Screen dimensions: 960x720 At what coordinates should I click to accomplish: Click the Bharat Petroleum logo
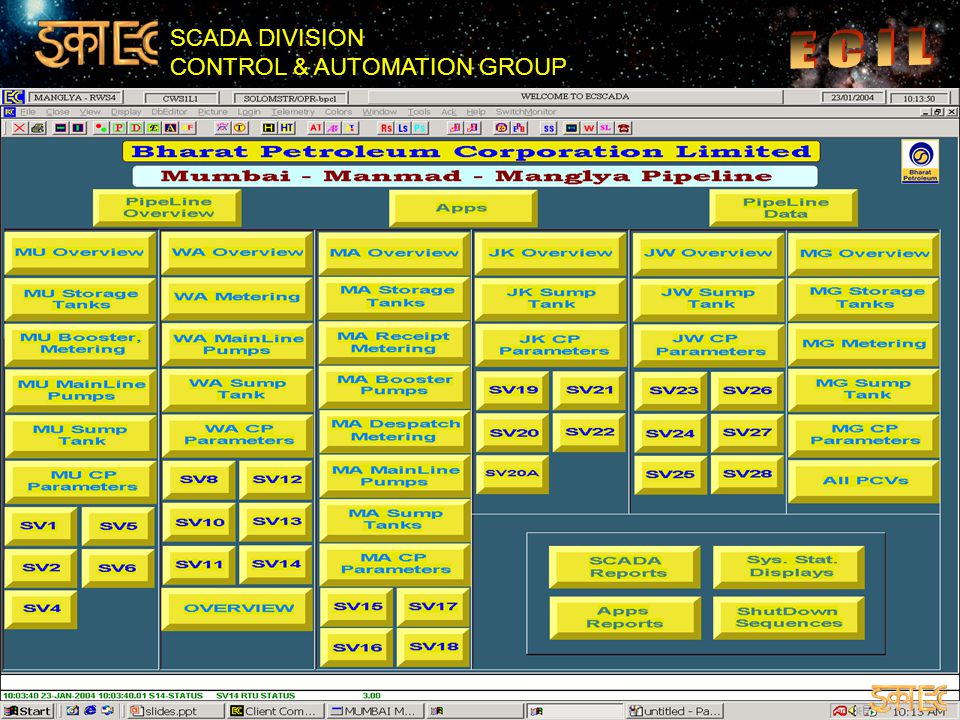[920, 161]
